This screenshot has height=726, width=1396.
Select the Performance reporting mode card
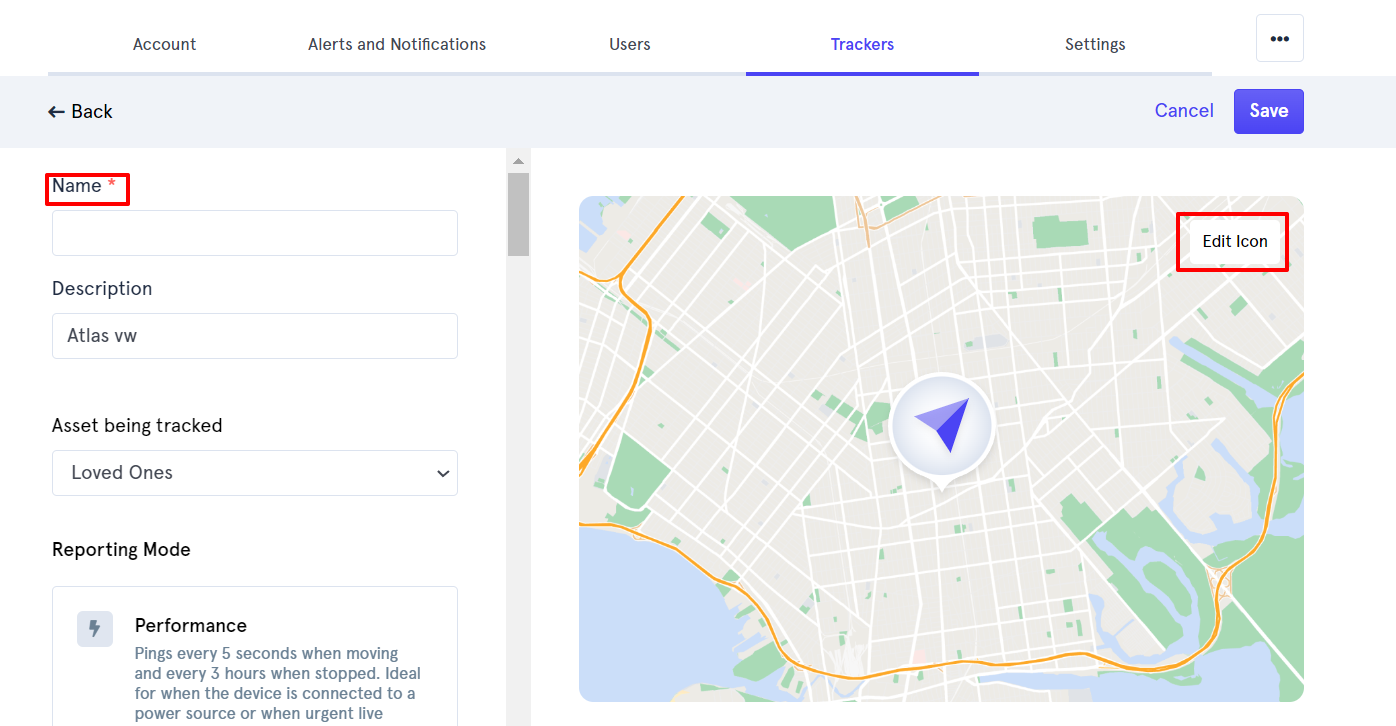click(255, 655)
